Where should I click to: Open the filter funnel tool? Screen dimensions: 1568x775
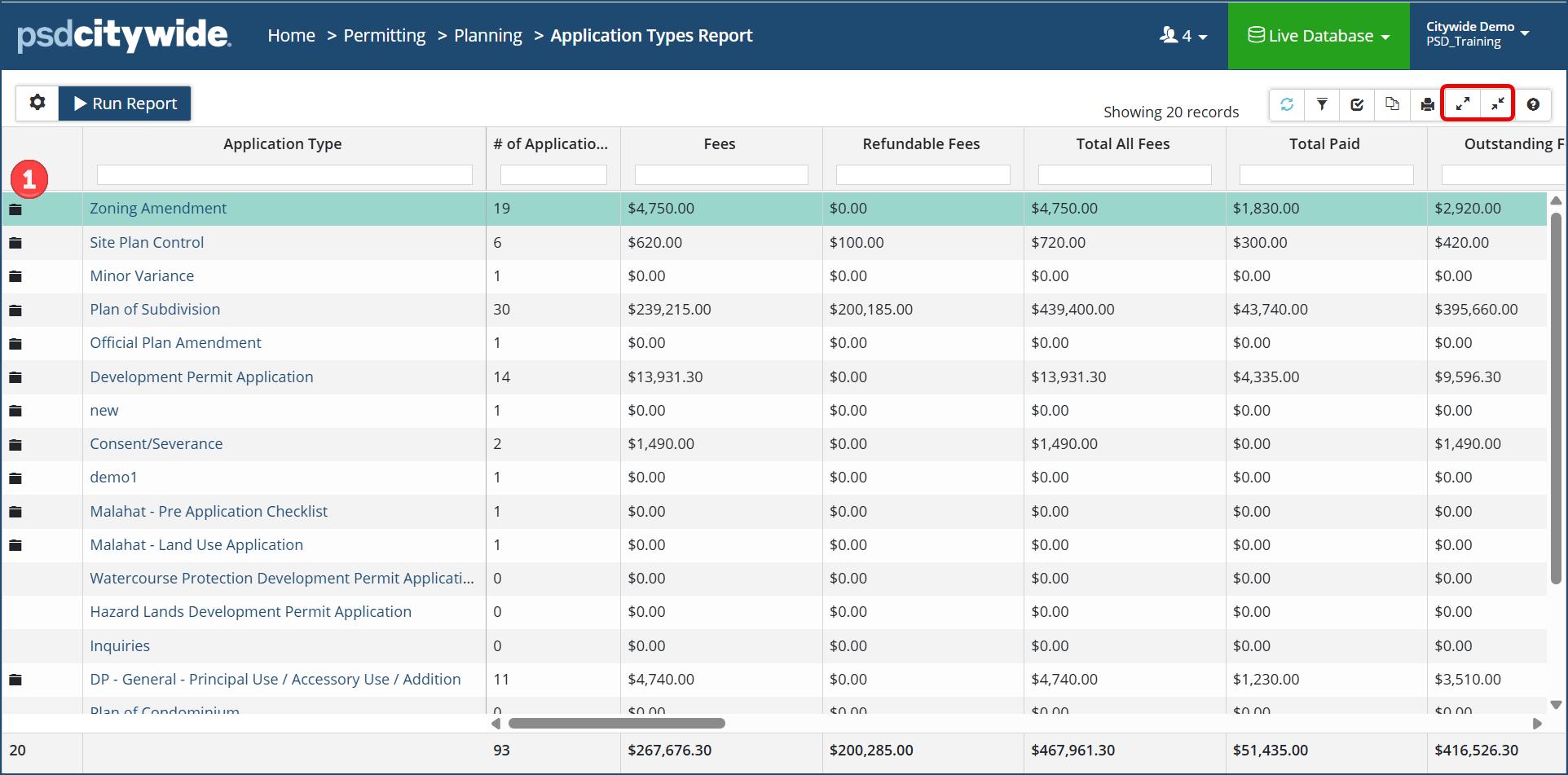pyautogui.click(x=1322, y=104)
